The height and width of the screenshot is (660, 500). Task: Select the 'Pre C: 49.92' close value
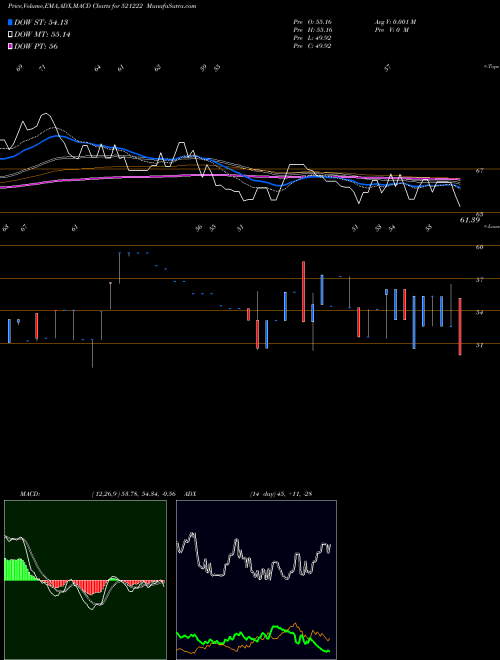tap(312, 46)
